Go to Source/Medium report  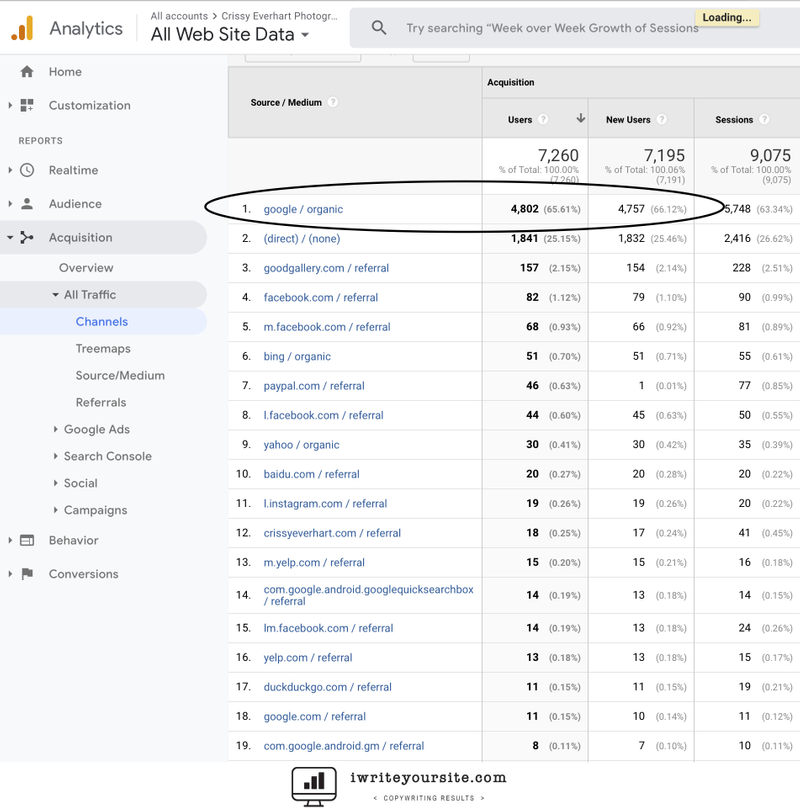click(x=120, y=376)
